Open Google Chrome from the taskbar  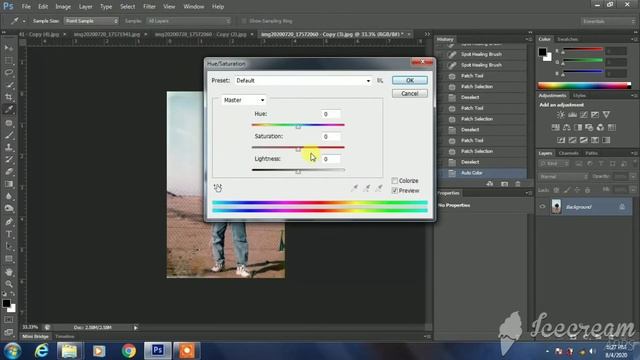[129, 351]
